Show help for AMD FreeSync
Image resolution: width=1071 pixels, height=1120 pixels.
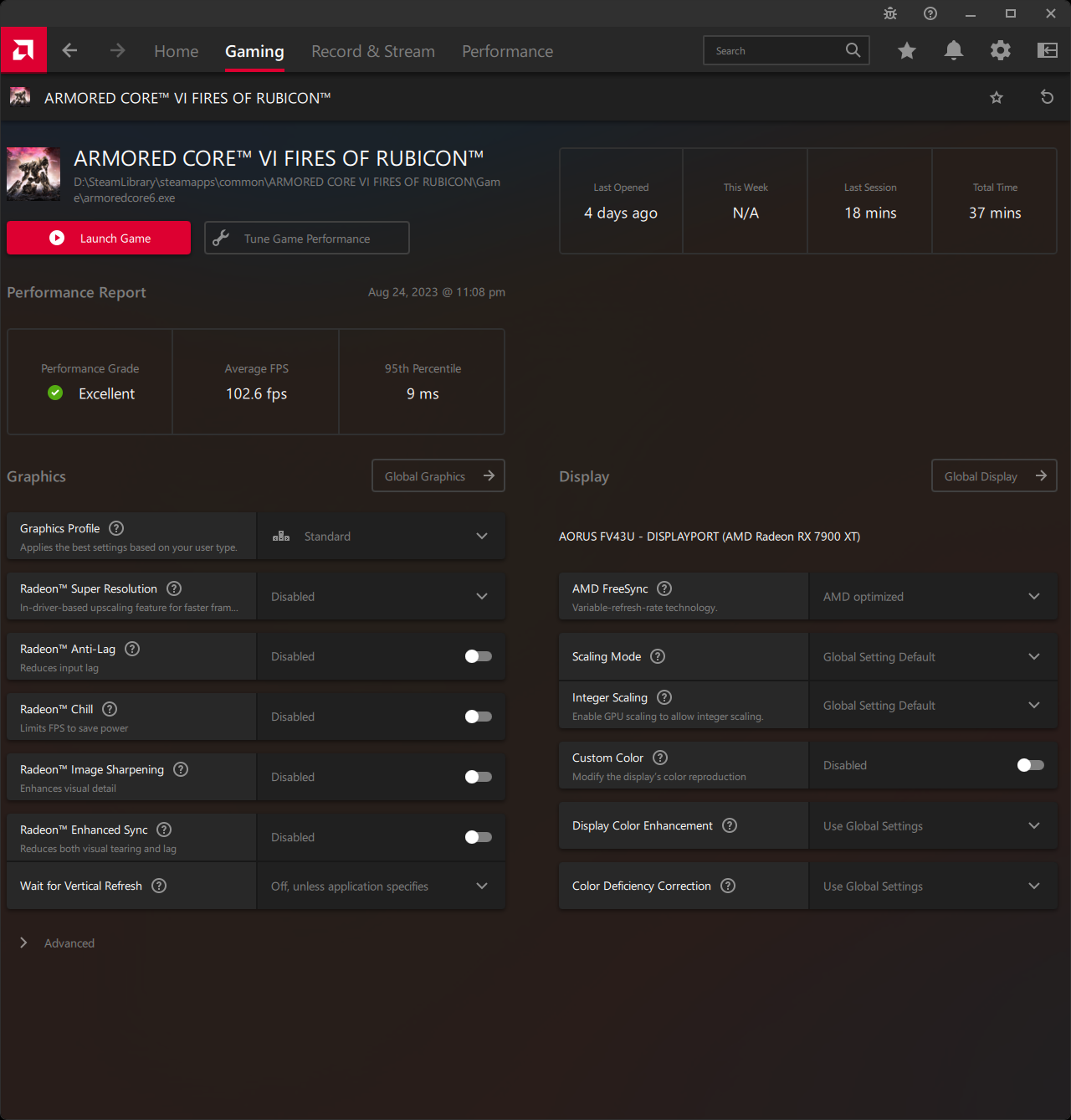click(x=664, y=588)
